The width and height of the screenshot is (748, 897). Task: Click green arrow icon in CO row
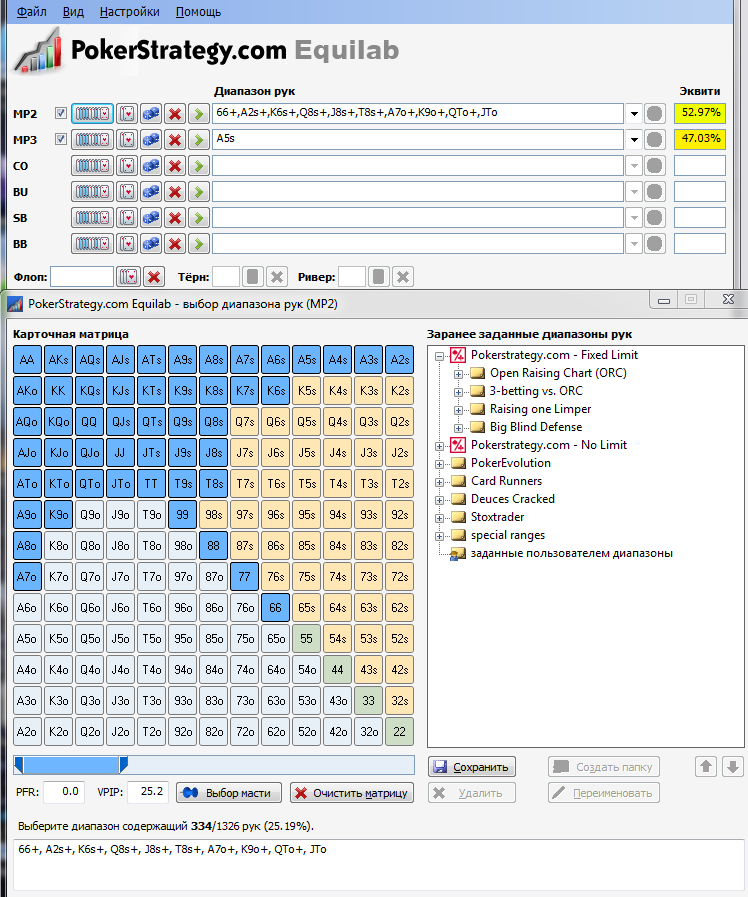pyautogui.click(x=198, y=166)
